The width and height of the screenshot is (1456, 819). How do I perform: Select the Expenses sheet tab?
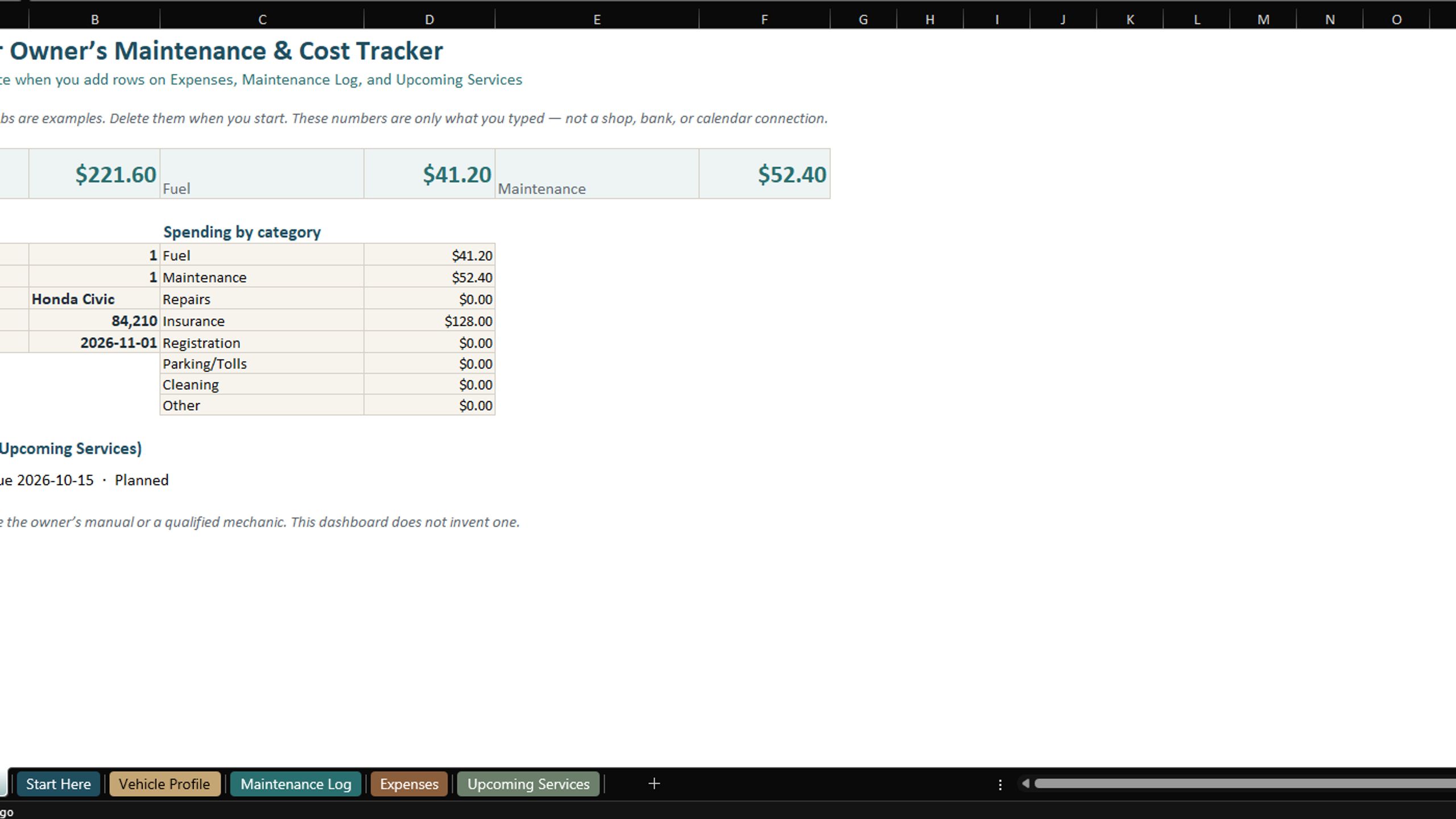coord(409,784)
